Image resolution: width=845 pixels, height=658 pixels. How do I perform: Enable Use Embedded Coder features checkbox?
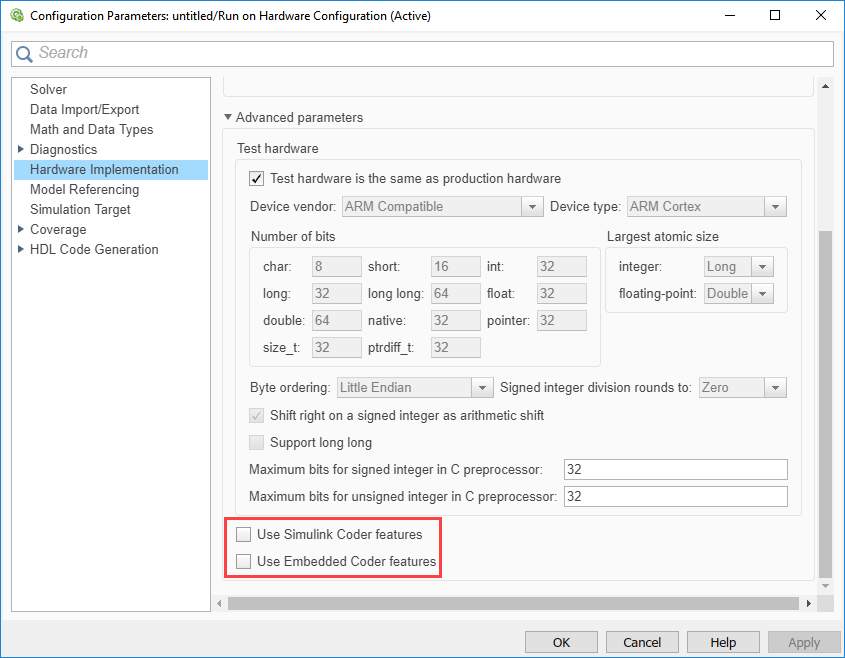(244, 562)
